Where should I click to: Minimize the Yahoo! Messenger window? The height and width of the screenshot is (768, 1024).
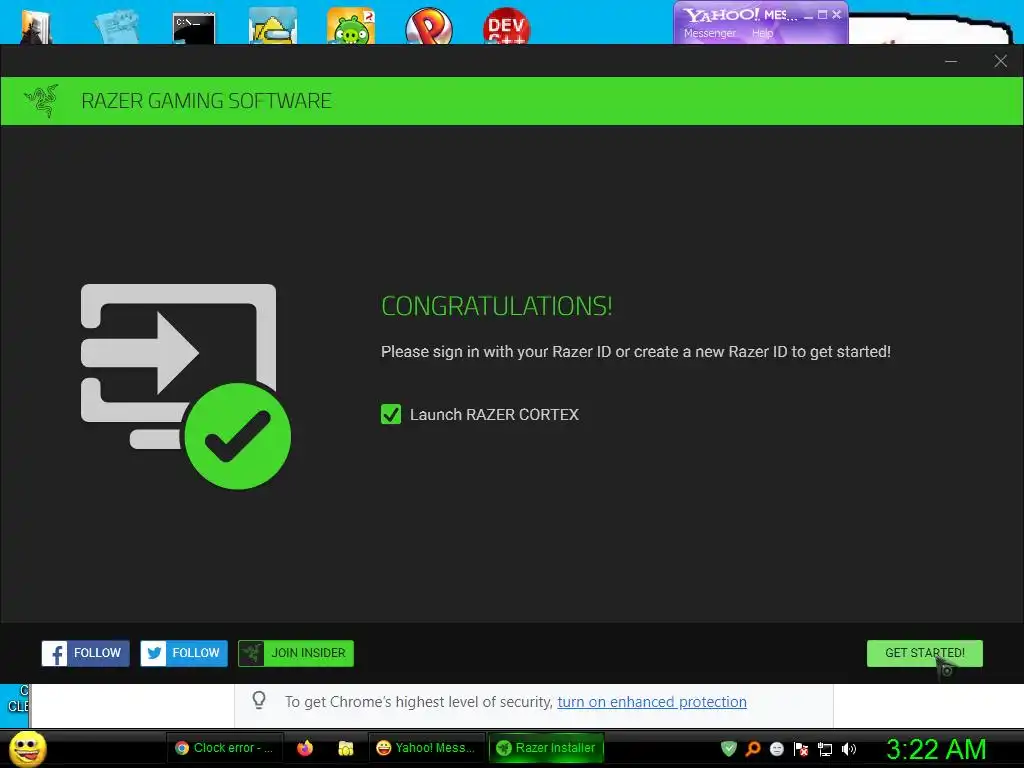(808, 15)
